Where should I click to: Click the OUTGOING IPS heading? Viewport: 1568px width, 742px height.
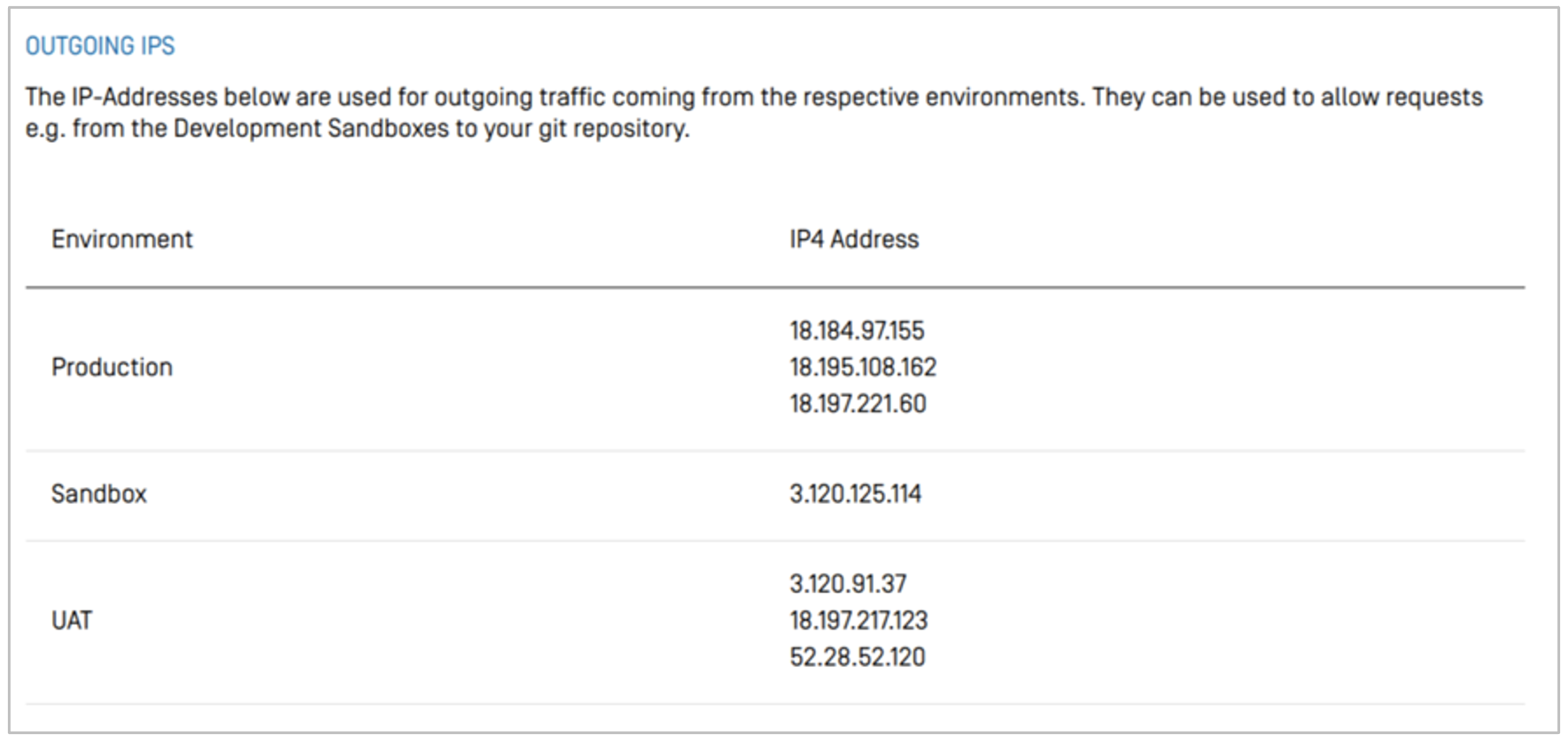100,46
